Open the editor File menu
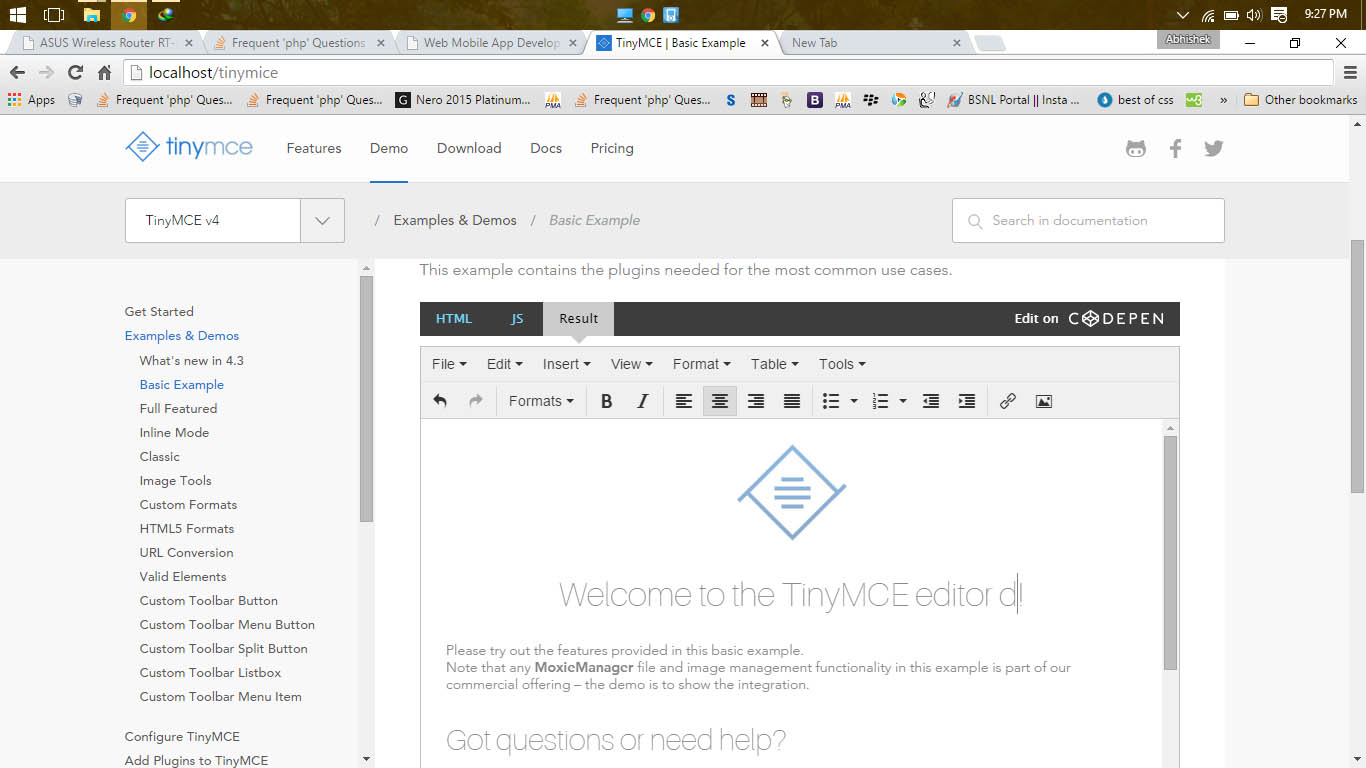Image resolution: width=1366 pixels, height=768 pixels. 449,364
